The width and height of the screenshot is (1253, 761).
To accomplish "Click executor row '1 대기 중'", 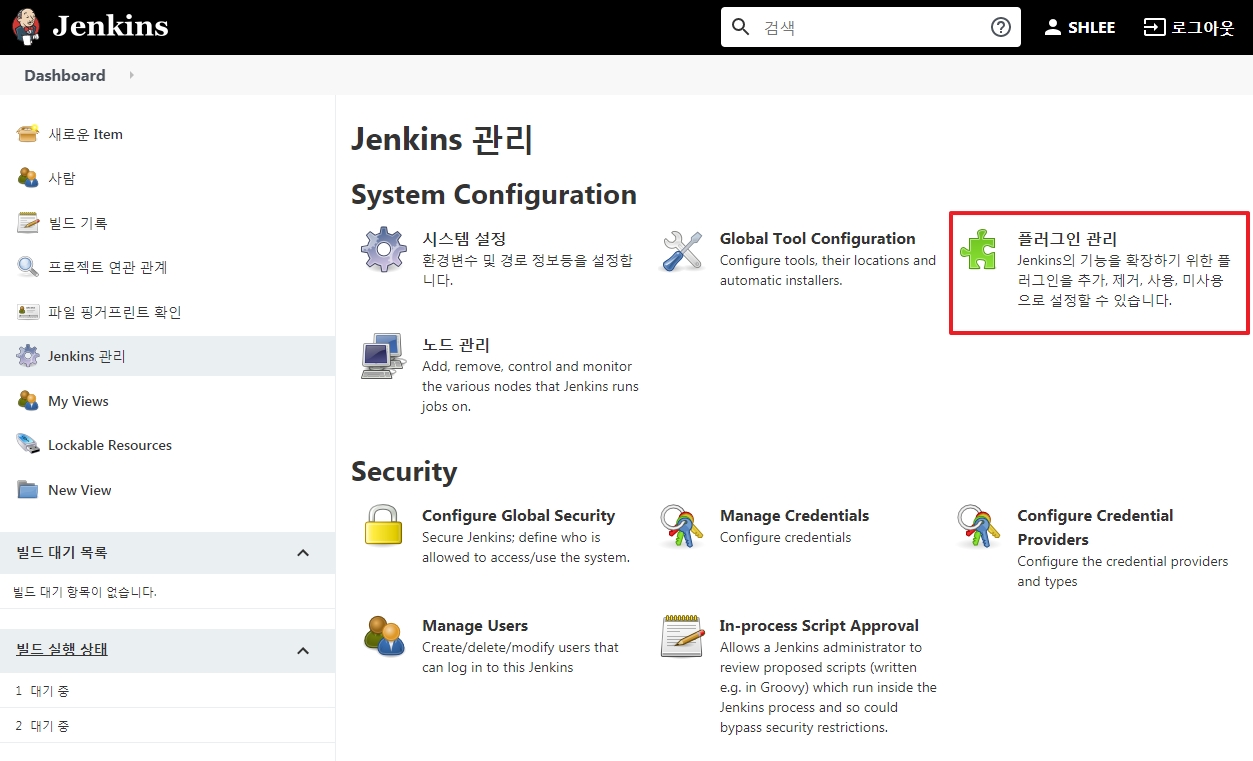I will pos(167,691).
